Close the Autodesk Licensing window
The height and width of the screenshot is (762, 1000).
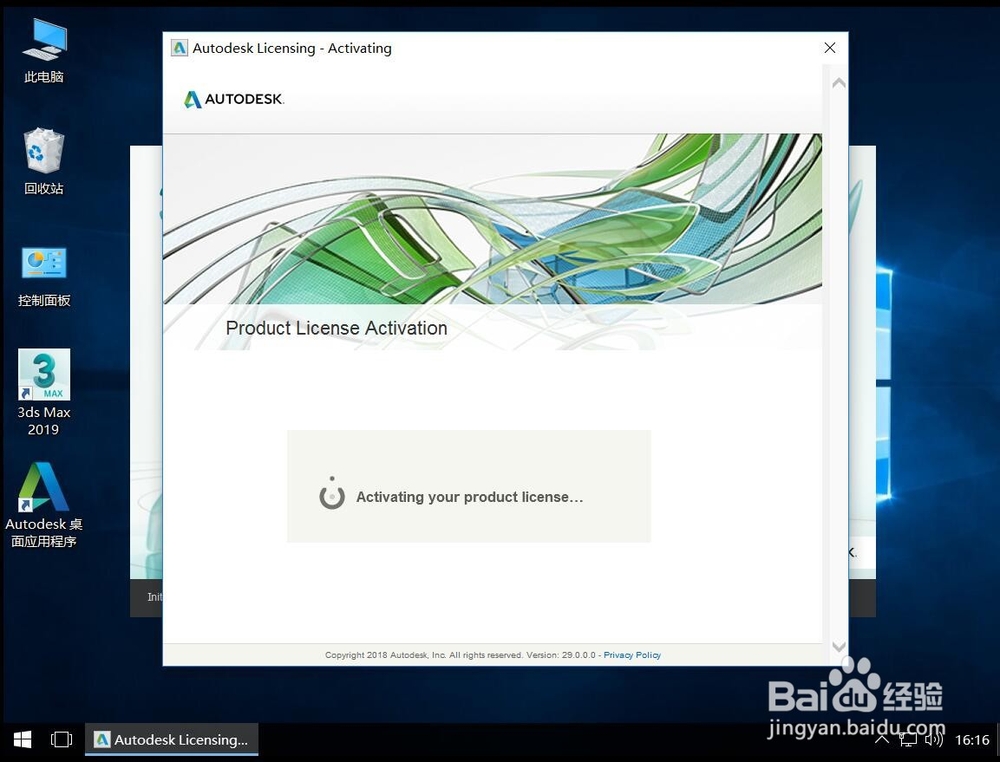[830, 48]
